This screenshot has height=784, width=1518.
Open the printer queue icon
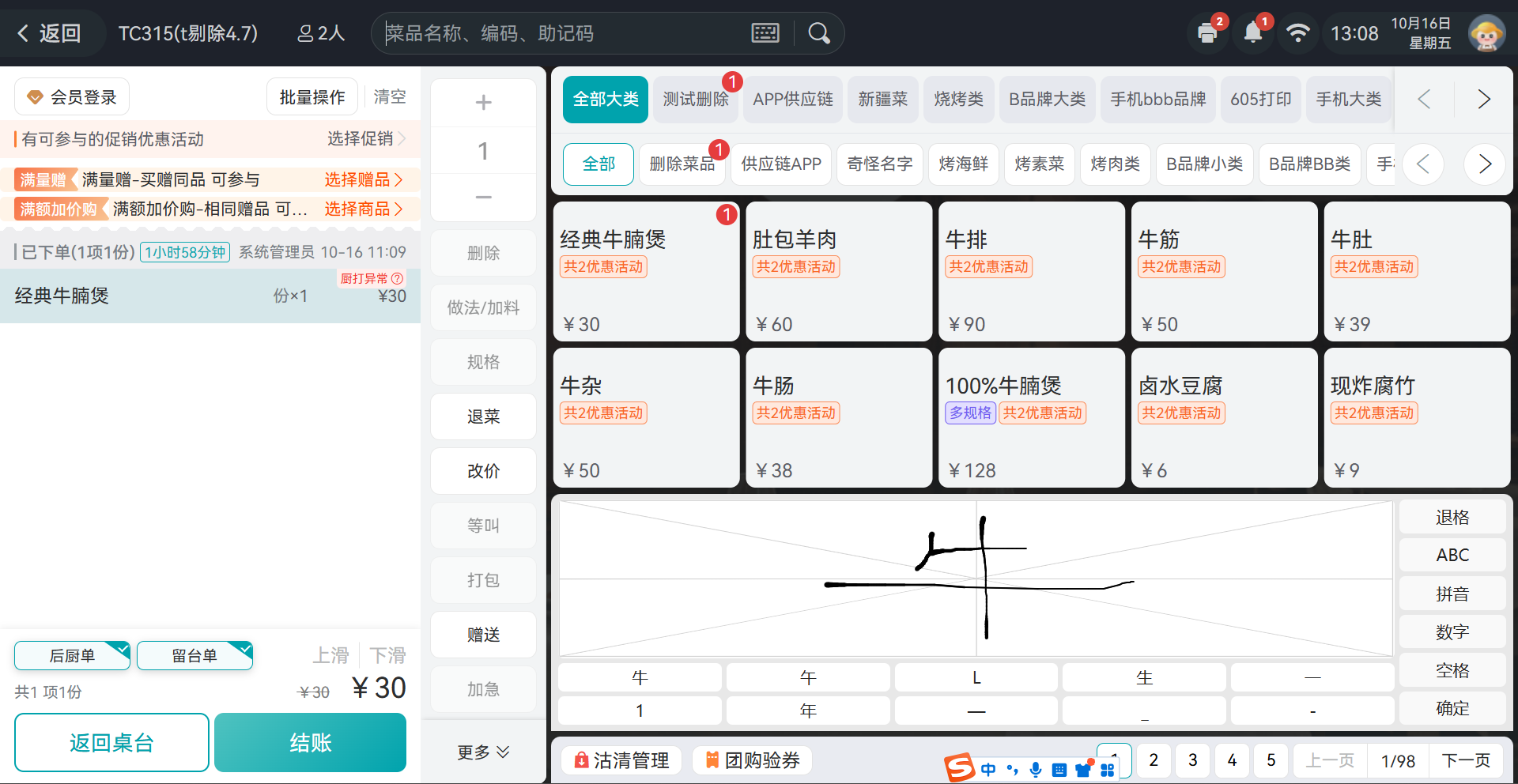(1207, 33)
